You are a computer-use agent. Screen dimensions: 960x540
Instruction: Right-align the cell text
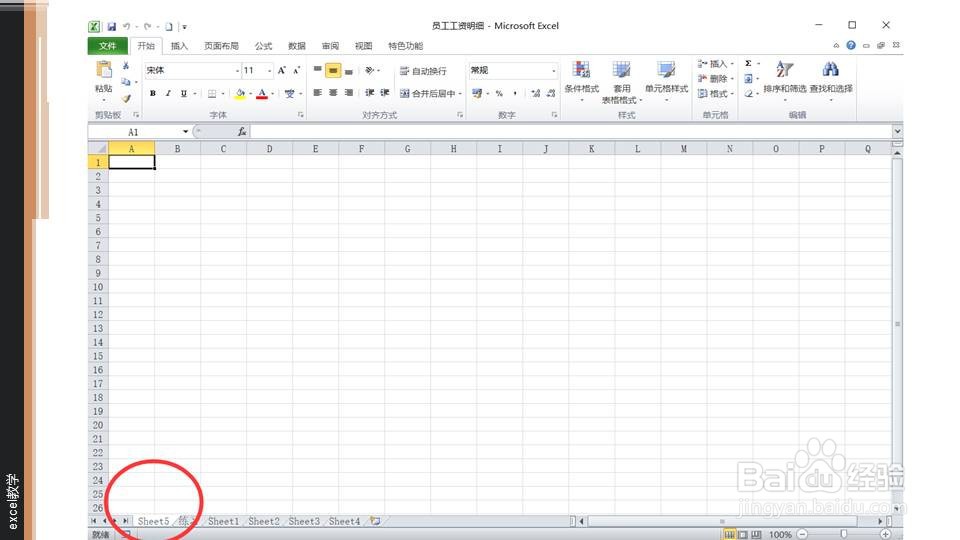point(348,93)
